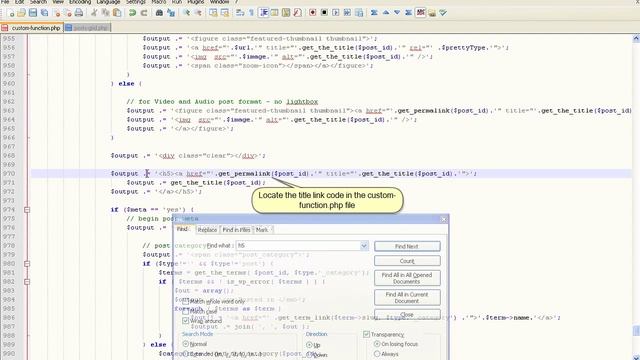Click the Copy toolbar icon
Image resolution: width=640 pixels, height=360 pixels.
[x=105, y=13]
